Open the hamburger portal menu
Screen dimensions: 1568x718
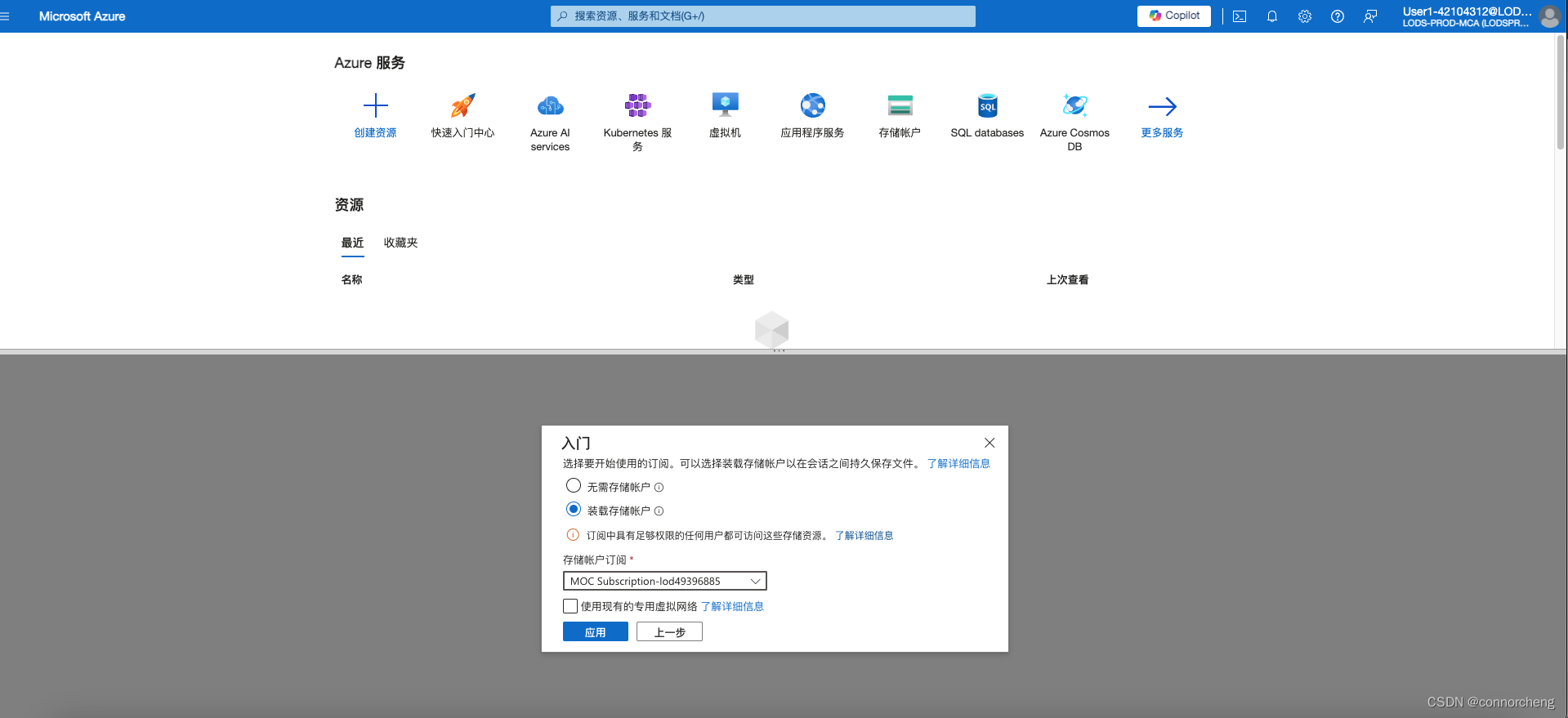coord(5,16)
